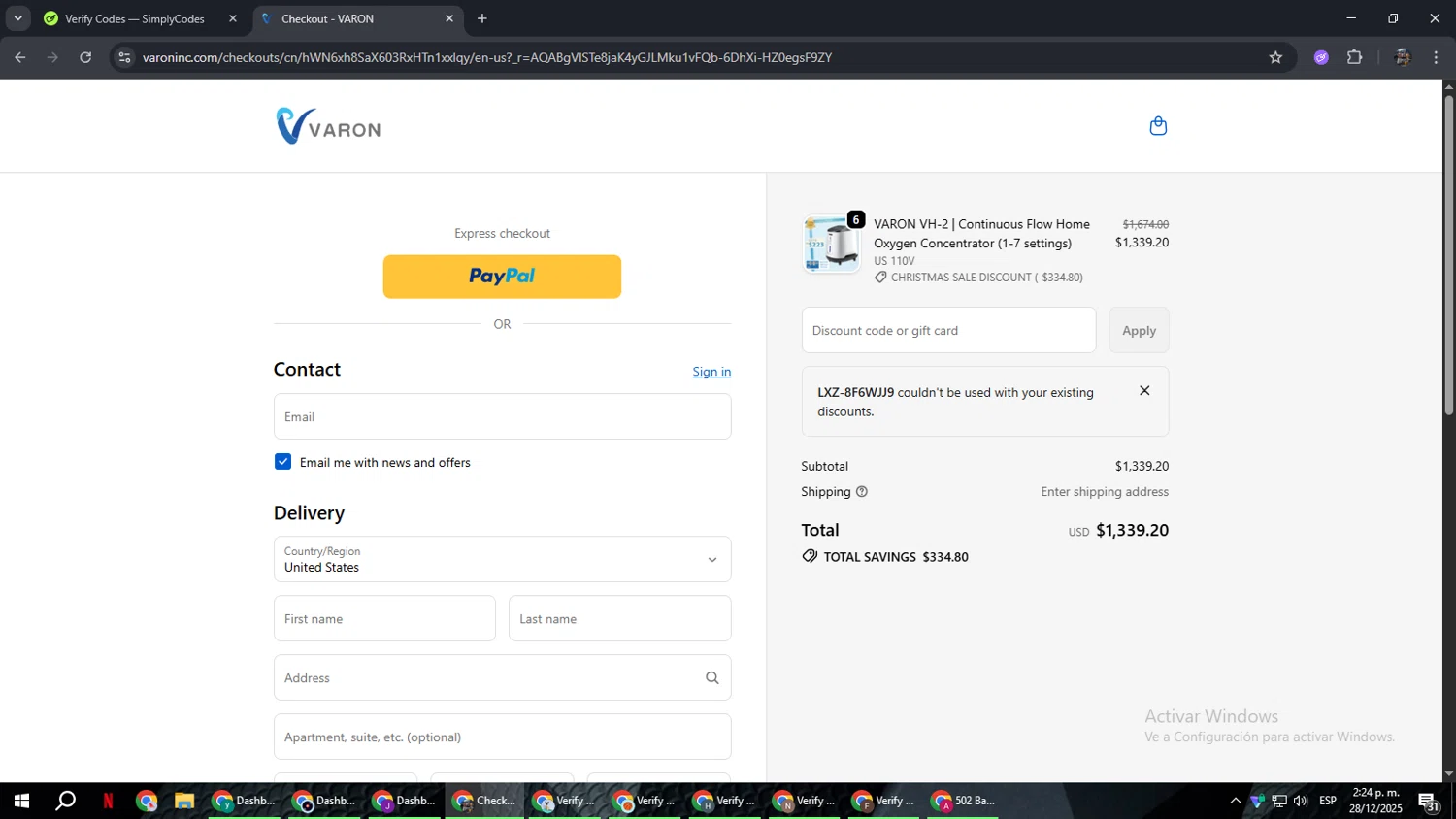Click the Discount code or gift card field
The image size is (1456, 819).
point(948,330)
